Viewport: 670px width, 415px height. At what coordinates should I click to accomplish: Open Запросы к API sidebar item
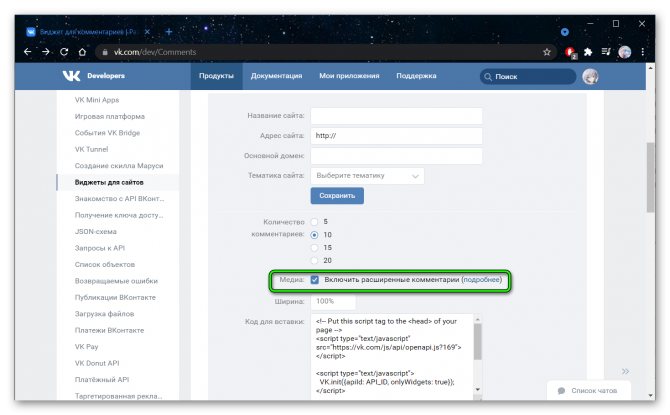tap(100, 248)
